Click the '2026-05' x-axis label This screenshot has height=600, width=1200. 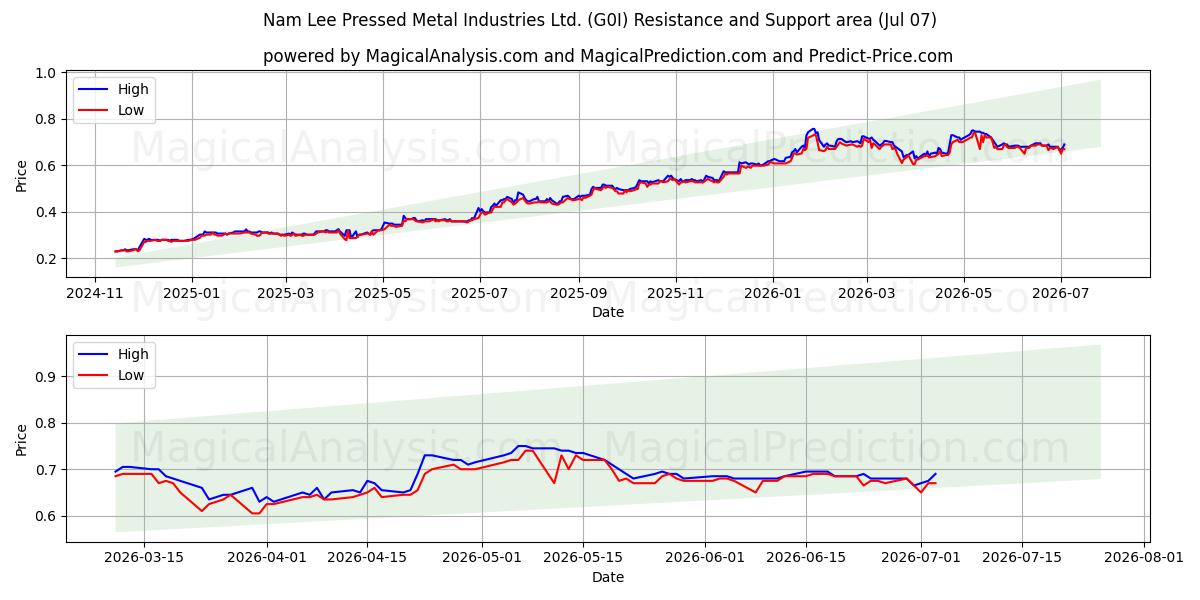tap(963, 294)
